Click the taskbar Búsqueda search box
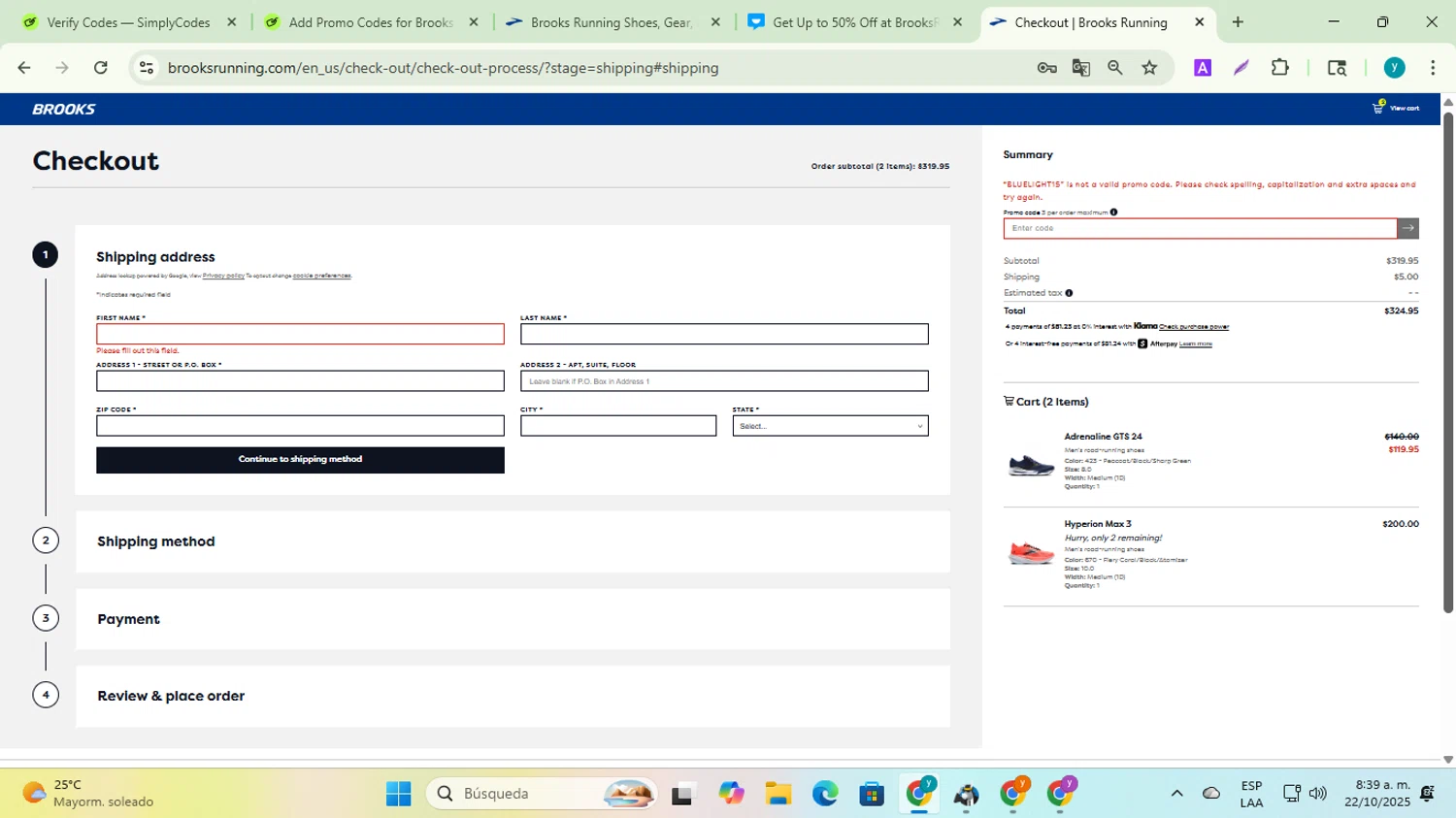Viewport: 1456px width, 818px height. (542, 794)
